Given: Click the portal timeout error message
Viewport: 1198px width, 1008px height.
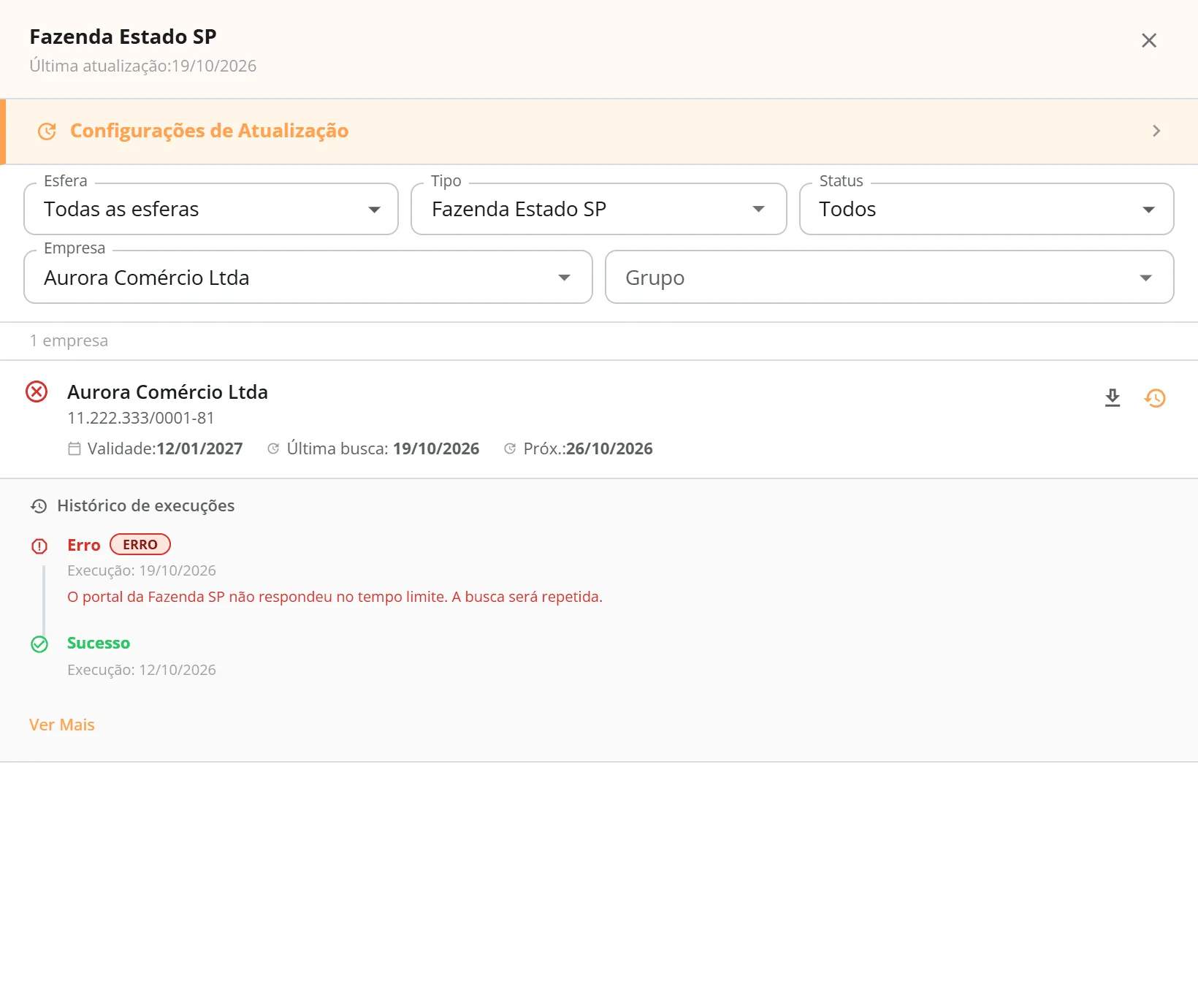Looking at the screenshot, I should (x=335, y=597).
